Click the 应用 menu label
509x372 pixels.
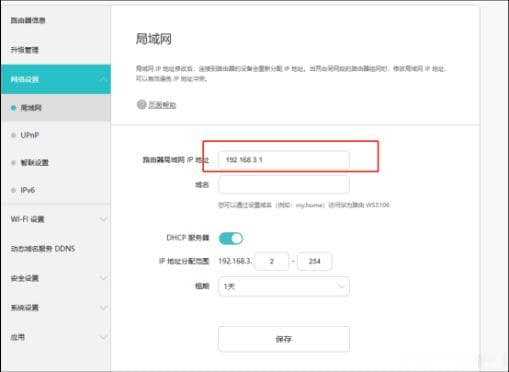coord(18,337)
